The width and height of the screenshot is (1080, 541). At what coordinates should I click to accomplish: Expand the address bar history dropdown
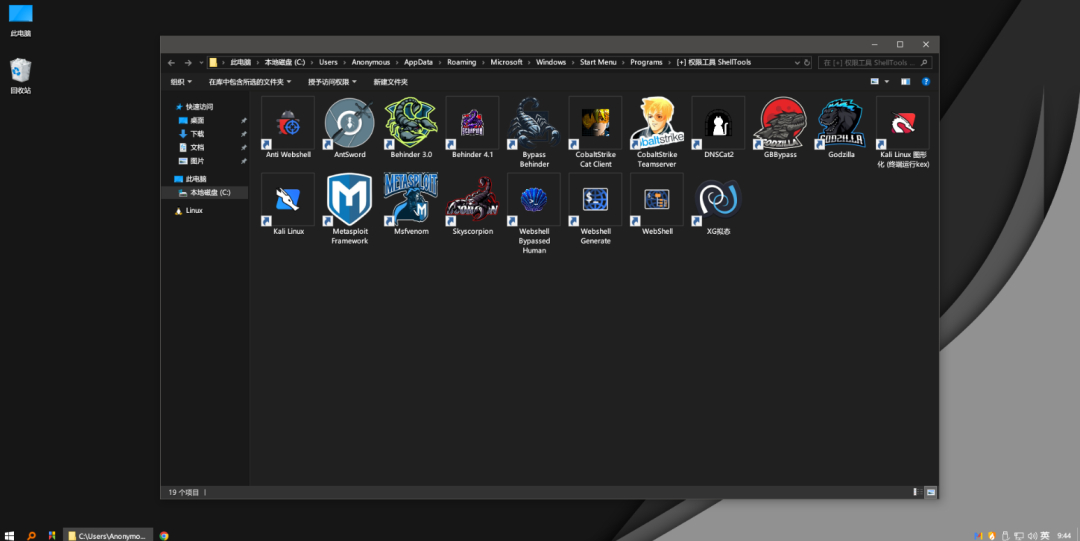pos(797,62)
